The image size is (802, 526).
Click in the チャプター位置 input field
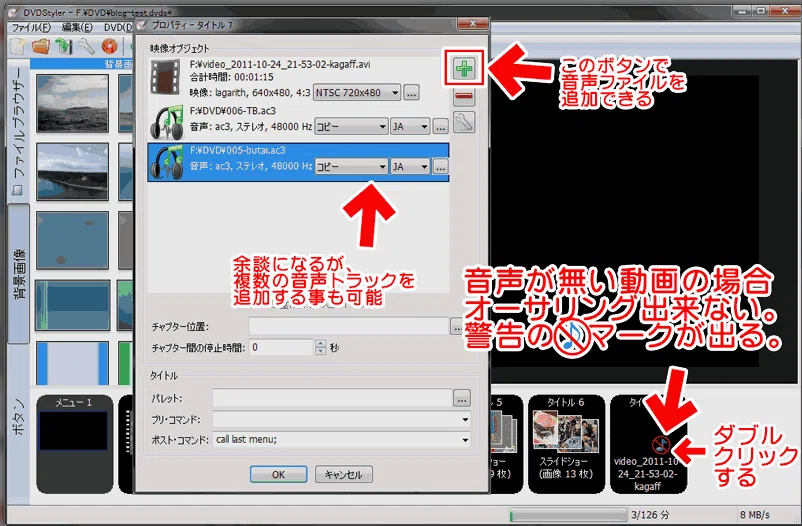click(349, 326)
